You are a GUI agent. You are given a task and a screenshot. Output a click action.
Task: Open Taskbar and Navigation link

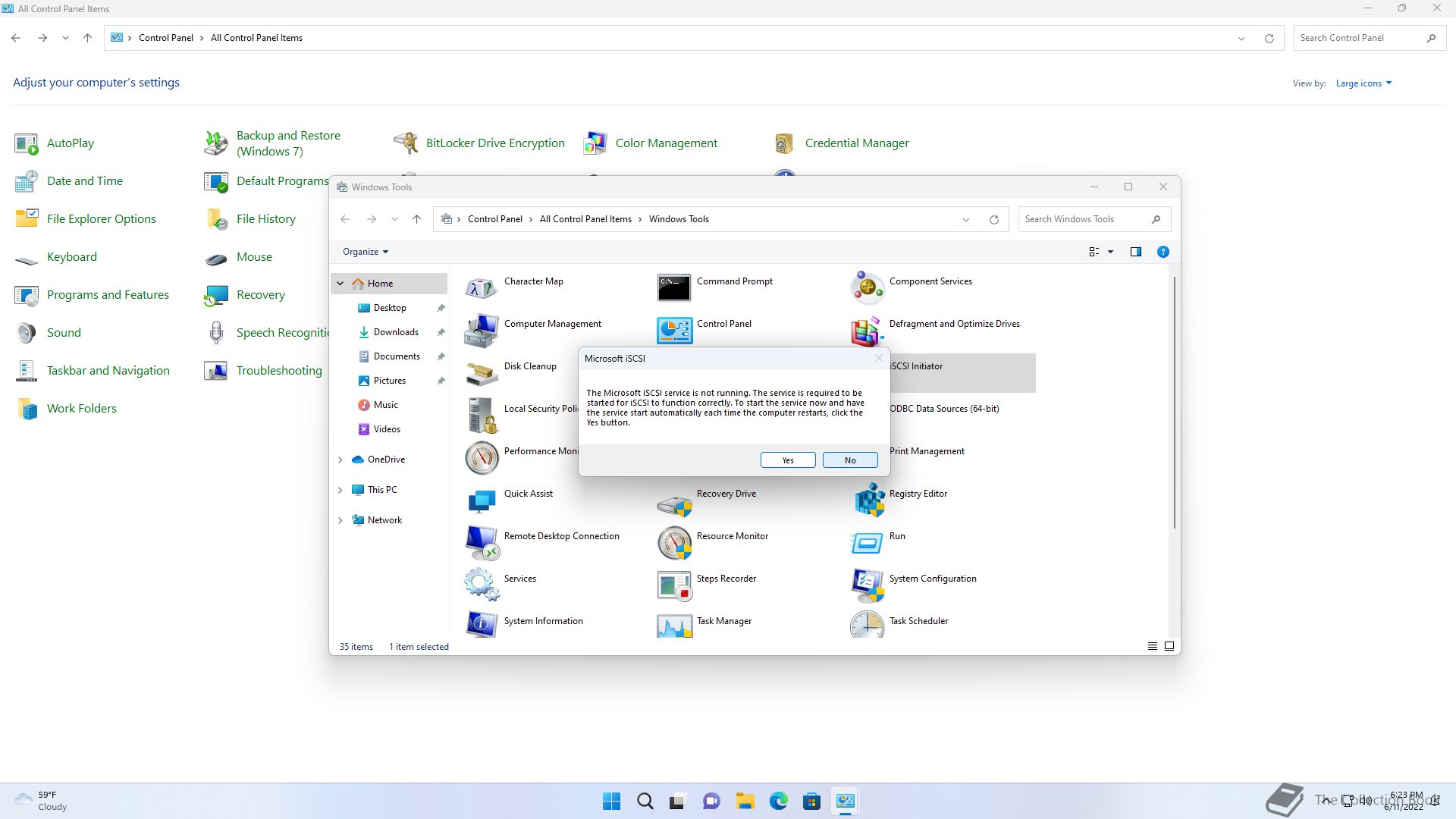[108, 371]
